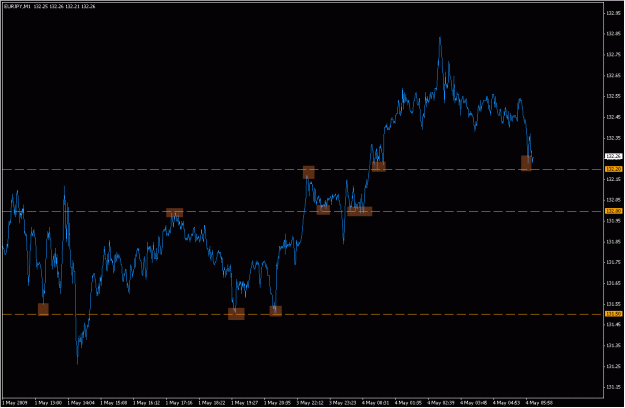Click the chart's highest peak near 132.85
625x408 pixels.
(440, 37)
